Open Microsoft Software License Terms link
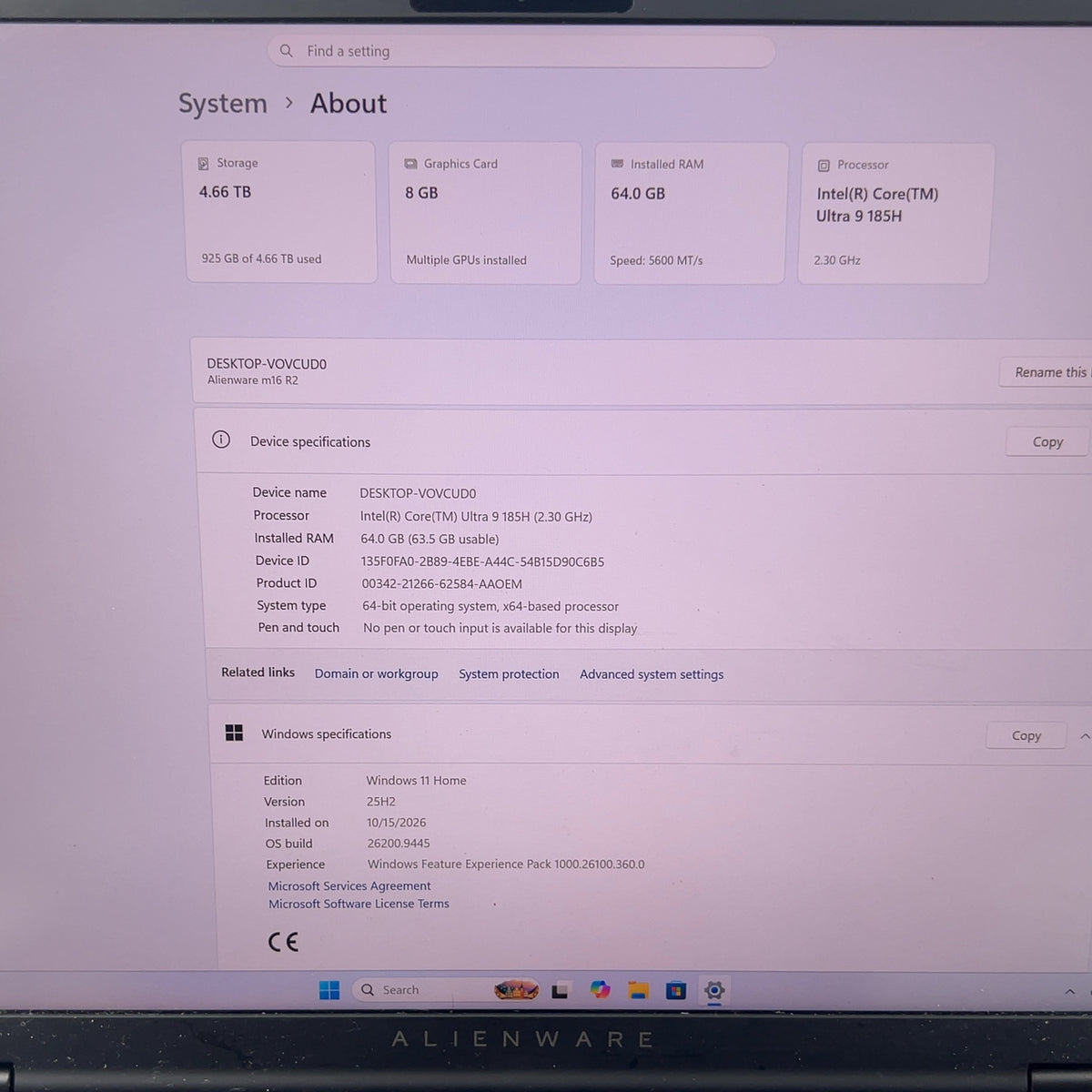 (359, 904)
